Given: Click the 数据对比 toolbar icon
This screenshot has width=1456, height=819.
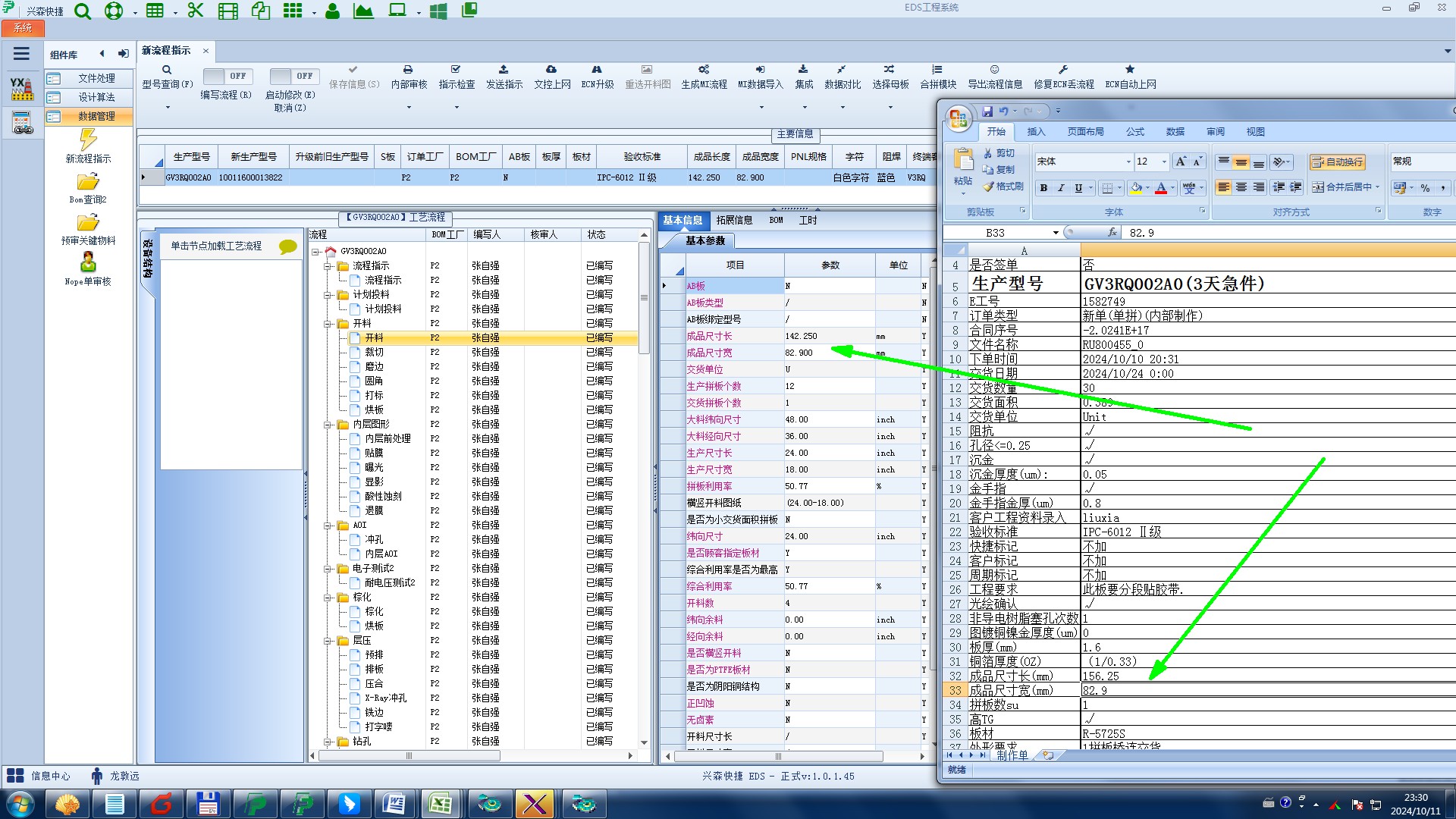Looking at the screenshot, I should tap(842, 70).
